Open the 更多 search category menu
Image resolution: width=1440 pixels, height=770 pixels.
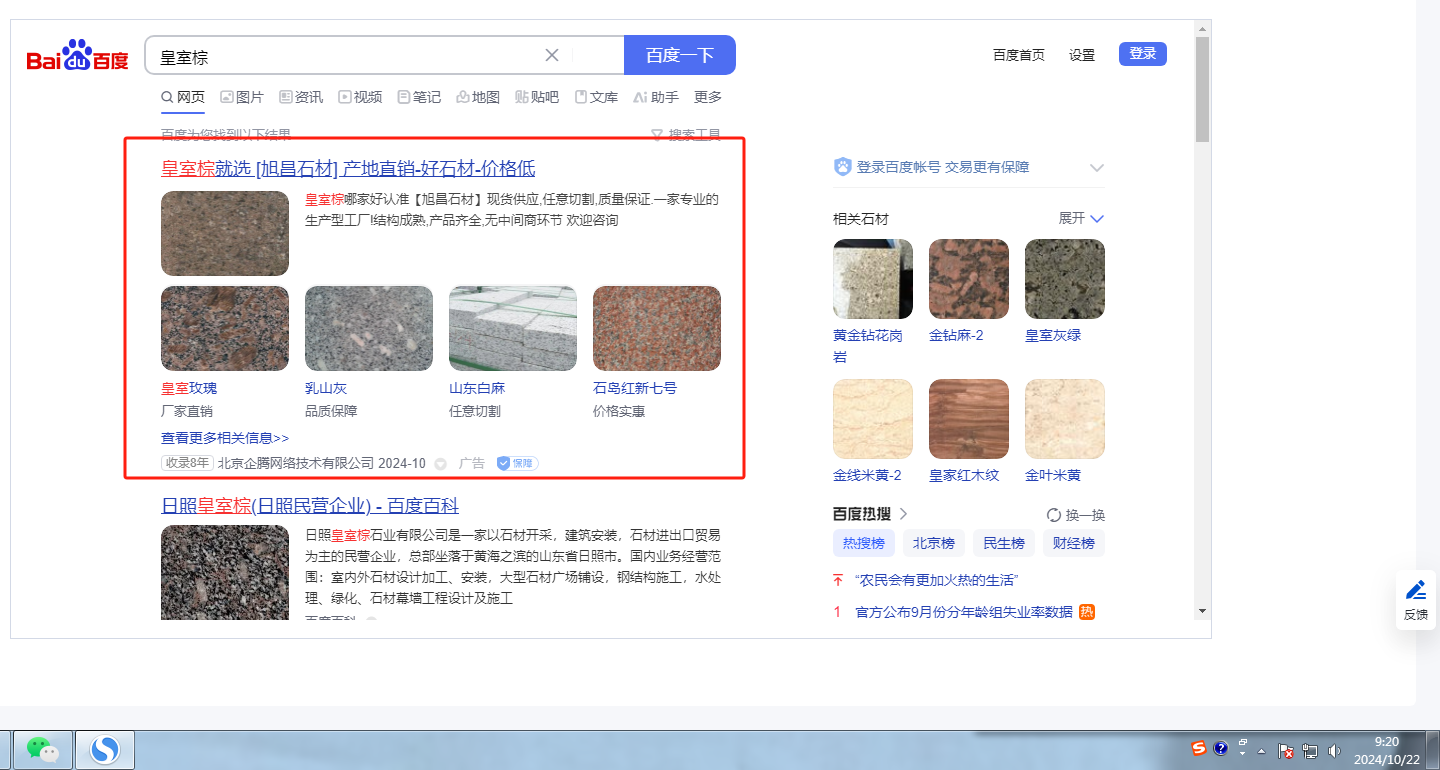click(707, 97)
